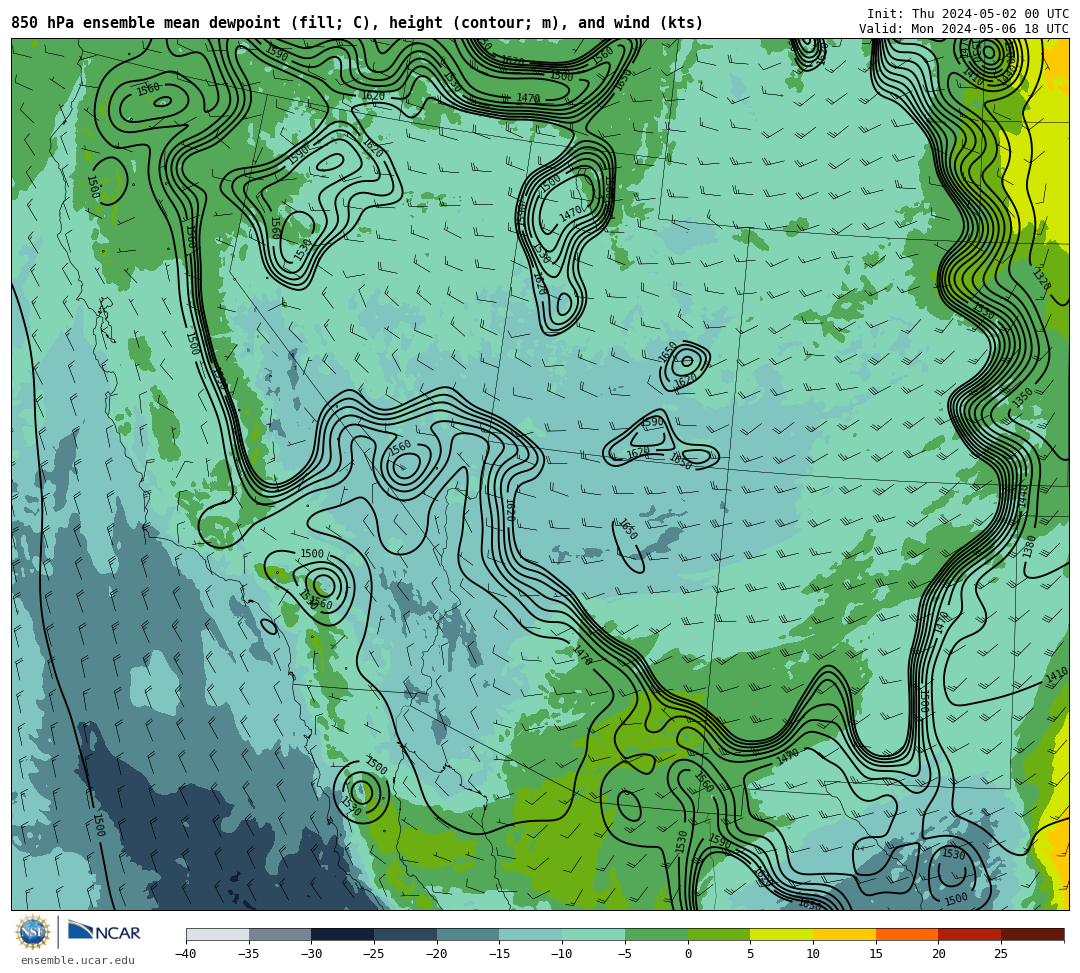This screenshot has width=1080, height=973.
Task: Pick the teal -20 to -15 swatch
Action: 468,934
